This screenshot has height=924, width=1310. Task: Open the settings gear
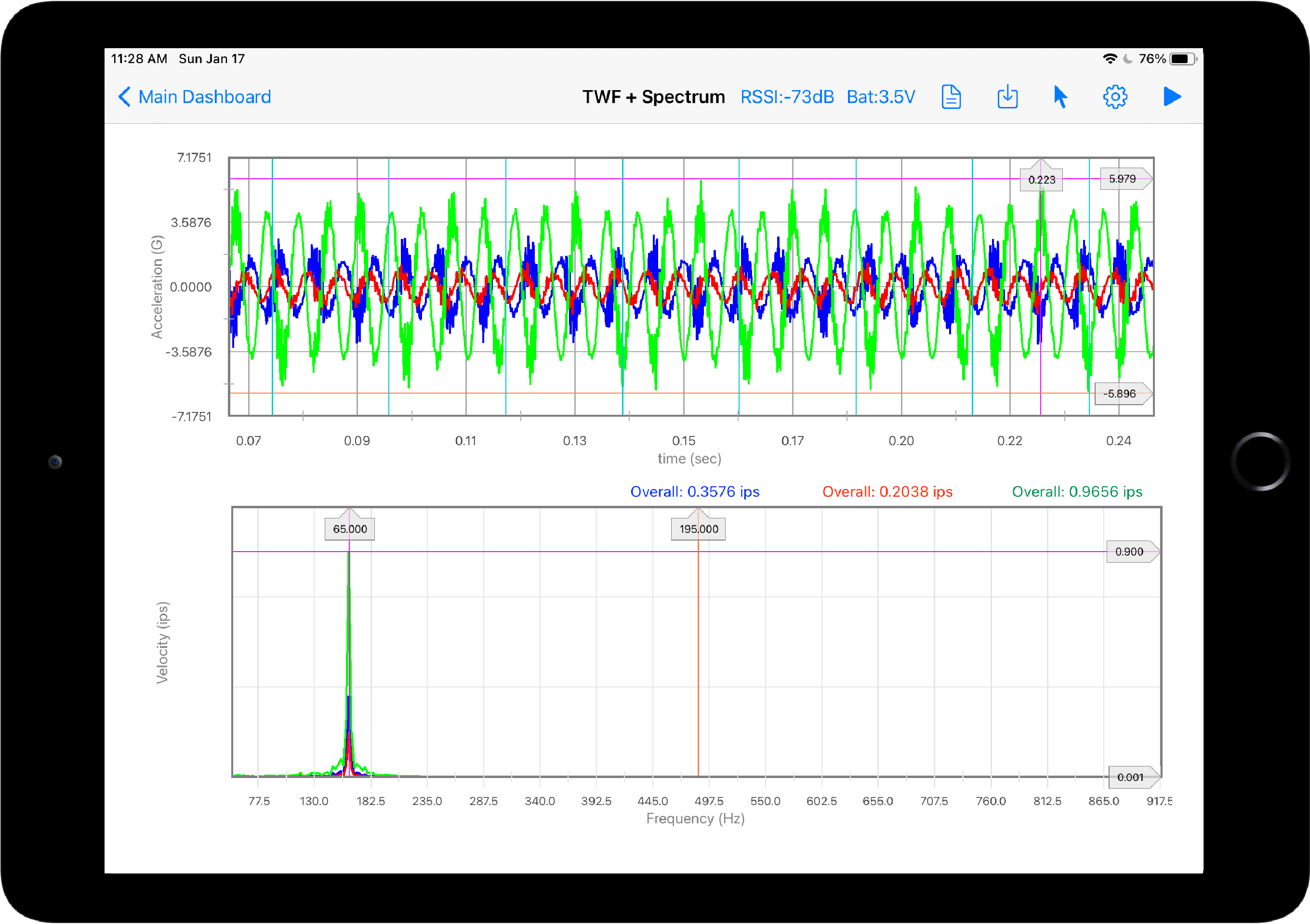[x=1115, y=97]
